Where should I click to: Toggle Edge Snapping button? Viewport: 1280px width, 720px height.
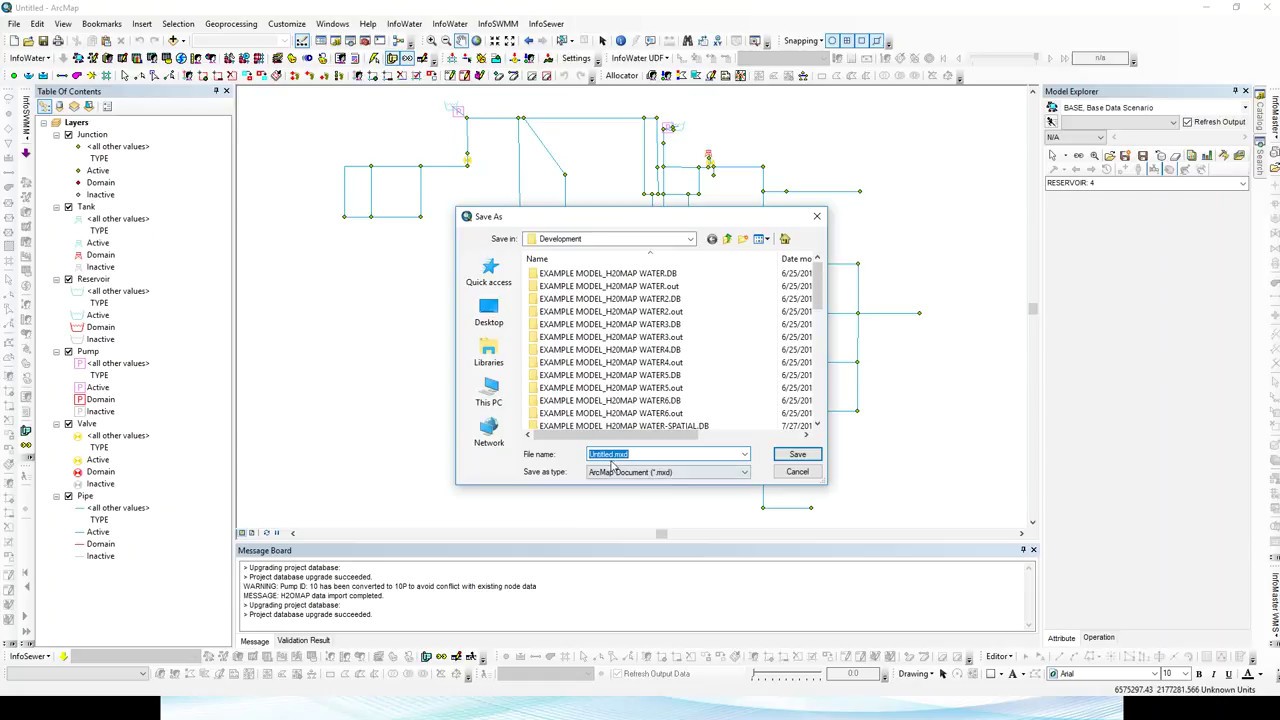[x=877, y=41]
